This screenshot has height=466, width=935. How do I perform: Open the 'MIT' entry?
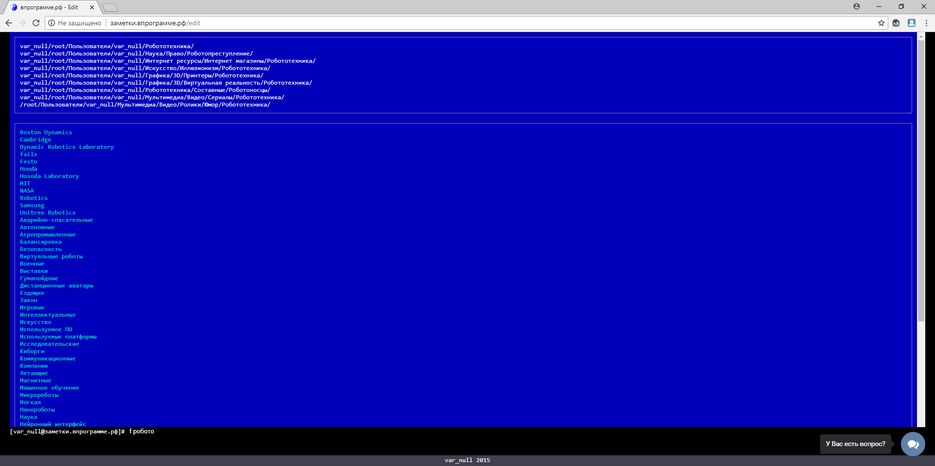[25, 183]
